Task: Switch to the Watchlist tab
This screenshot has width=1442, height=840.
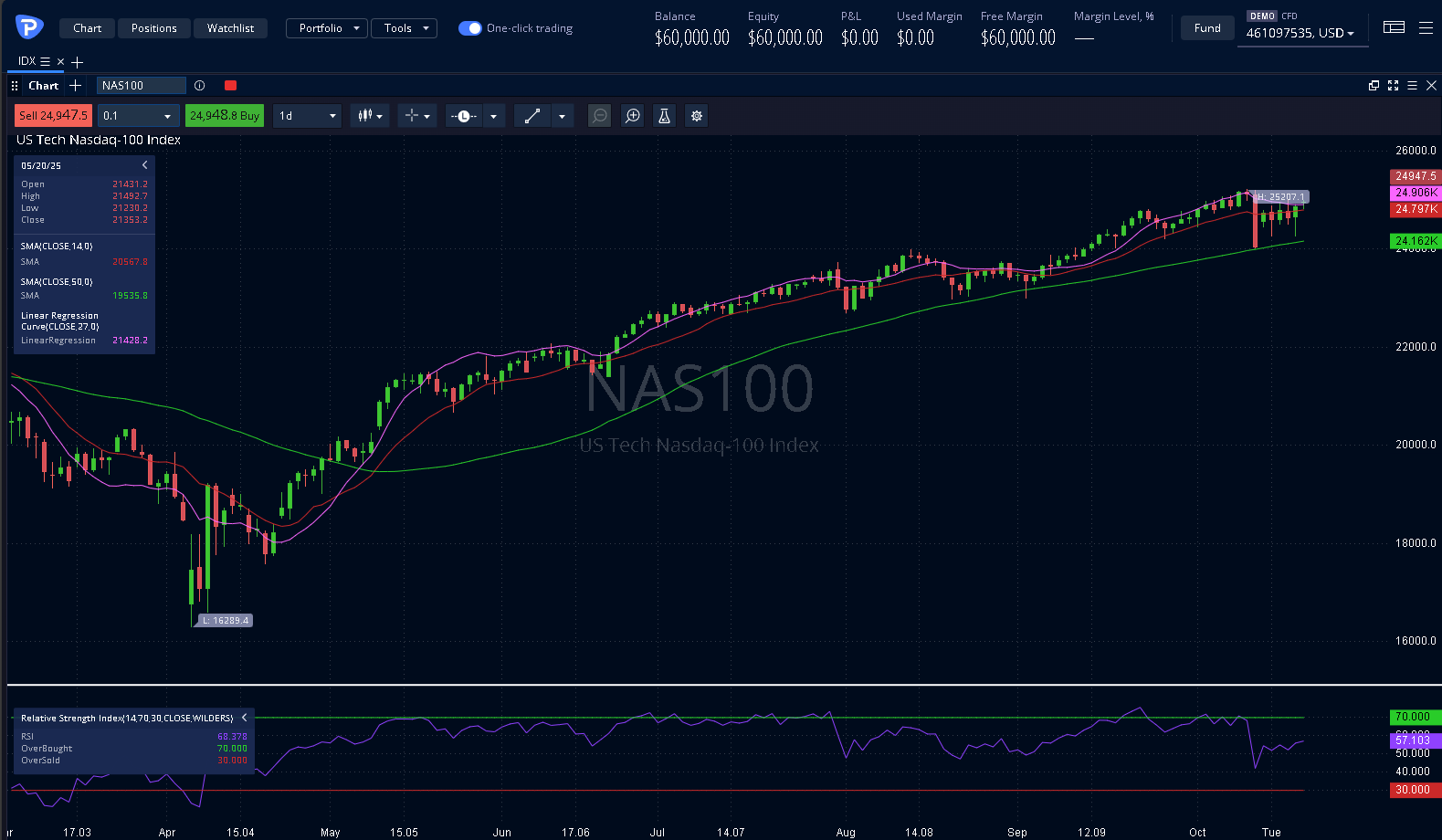Action: (x=230, y=28)
